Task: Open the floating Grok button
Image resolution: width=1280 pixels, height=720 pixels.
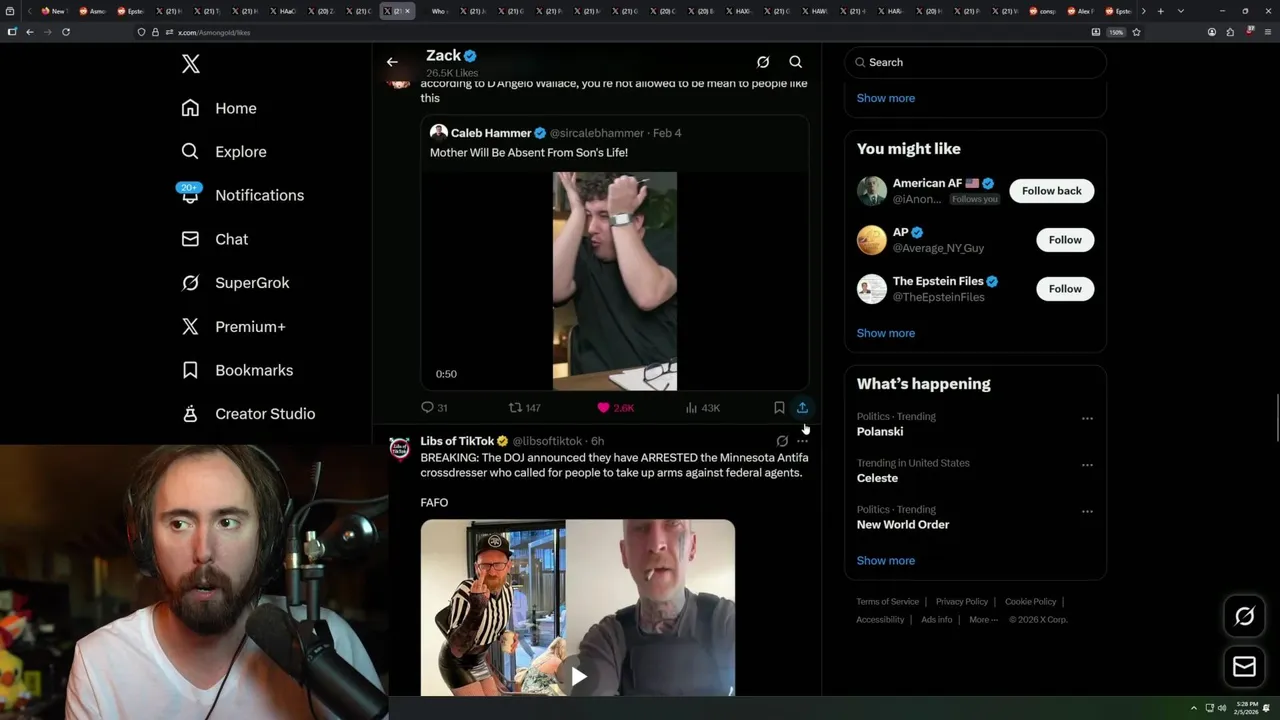Action: click(x=1245, y=617)
